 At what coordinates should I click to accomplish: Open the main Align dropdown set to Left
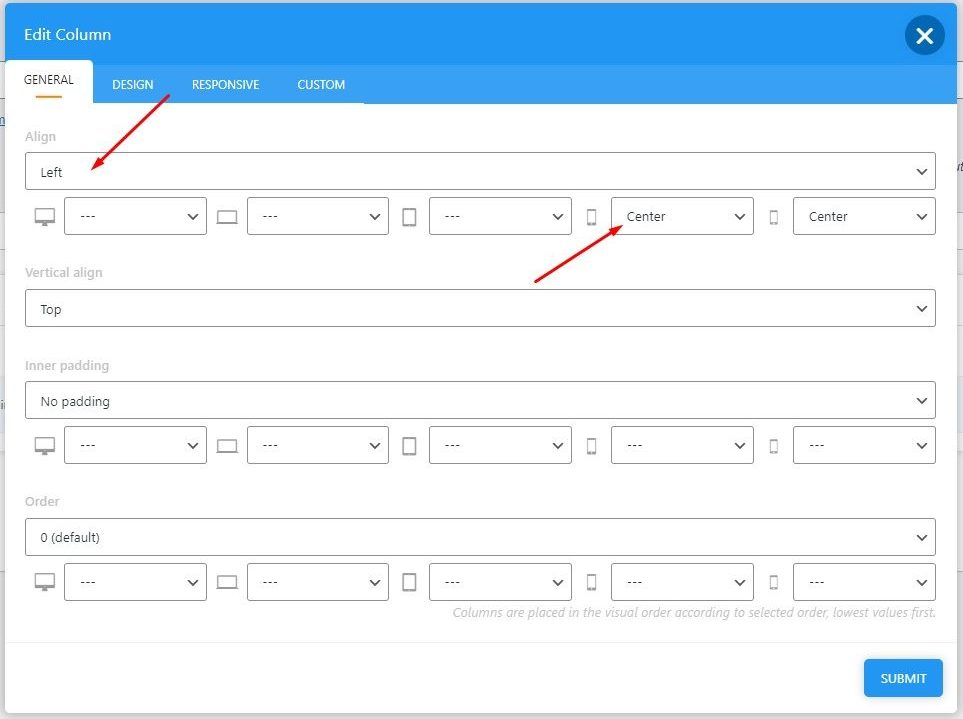point(480,171)
